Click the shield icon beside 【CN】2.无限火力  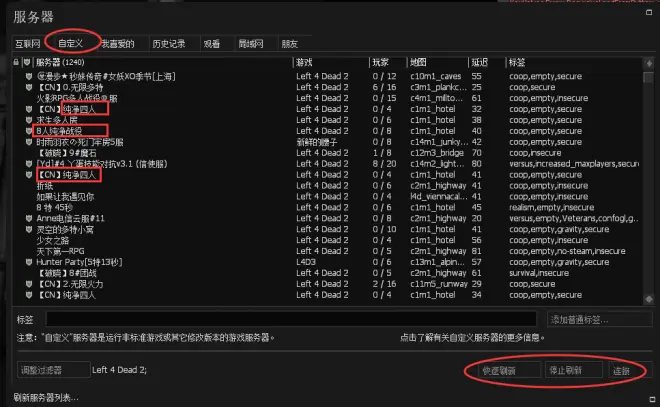29,284
